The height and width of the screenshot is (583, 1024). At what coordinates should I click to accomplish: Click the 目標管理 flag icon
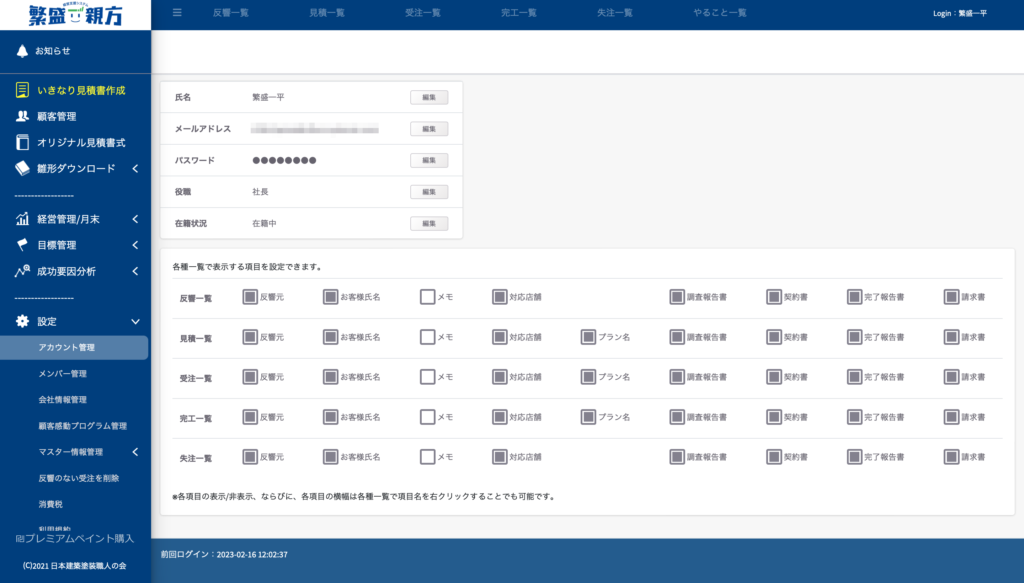[x=22, y=245]
